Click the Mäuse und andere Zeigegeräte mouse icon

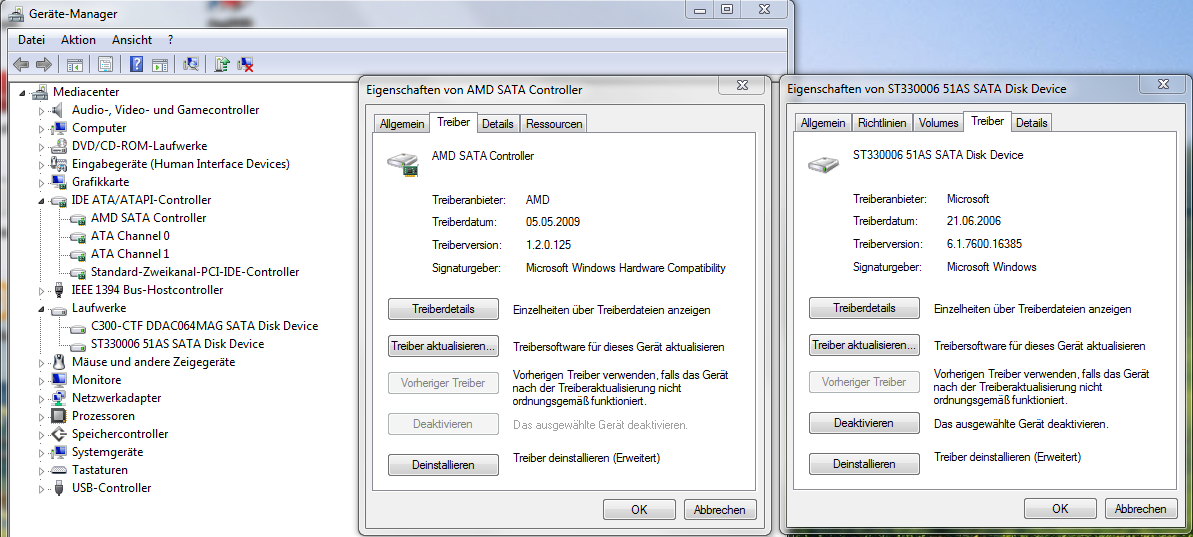[59, 362]
